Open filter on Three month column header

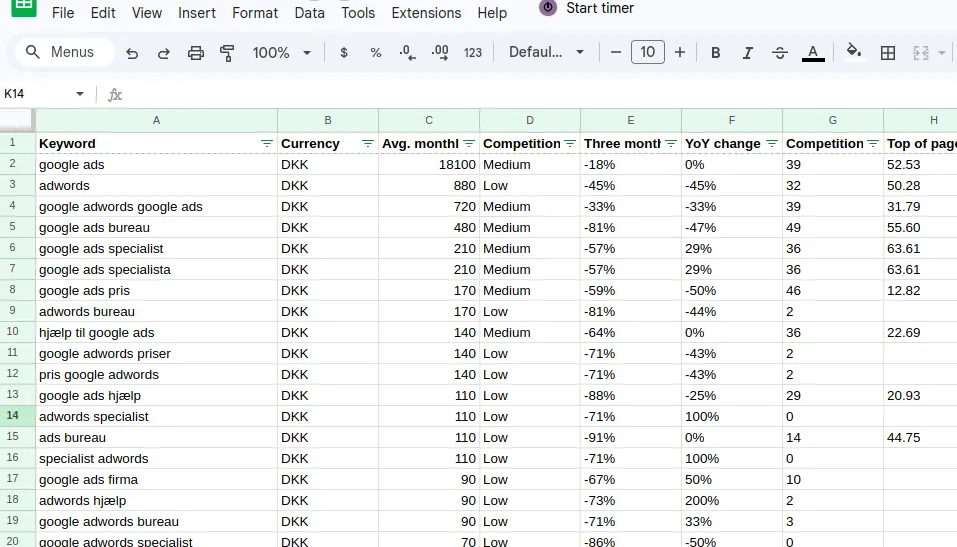pos(671,143)
